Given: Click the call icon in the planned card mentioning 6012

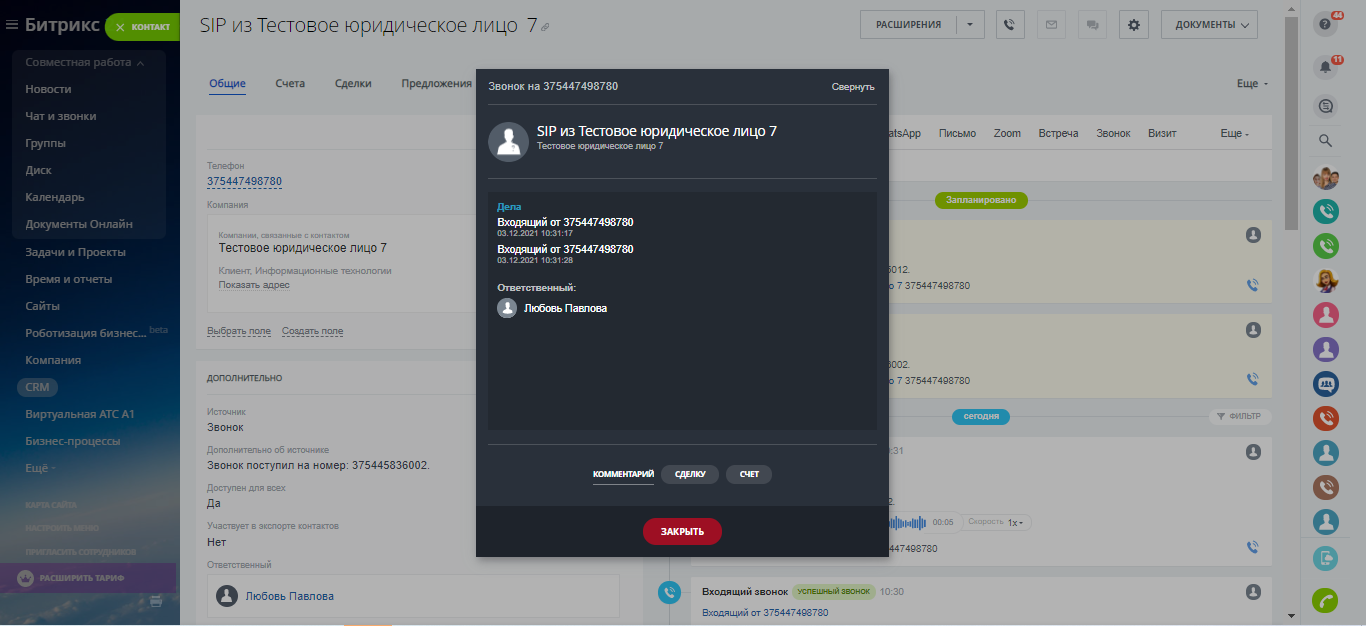Looking at the screenshot, I should click(1252, 285).
